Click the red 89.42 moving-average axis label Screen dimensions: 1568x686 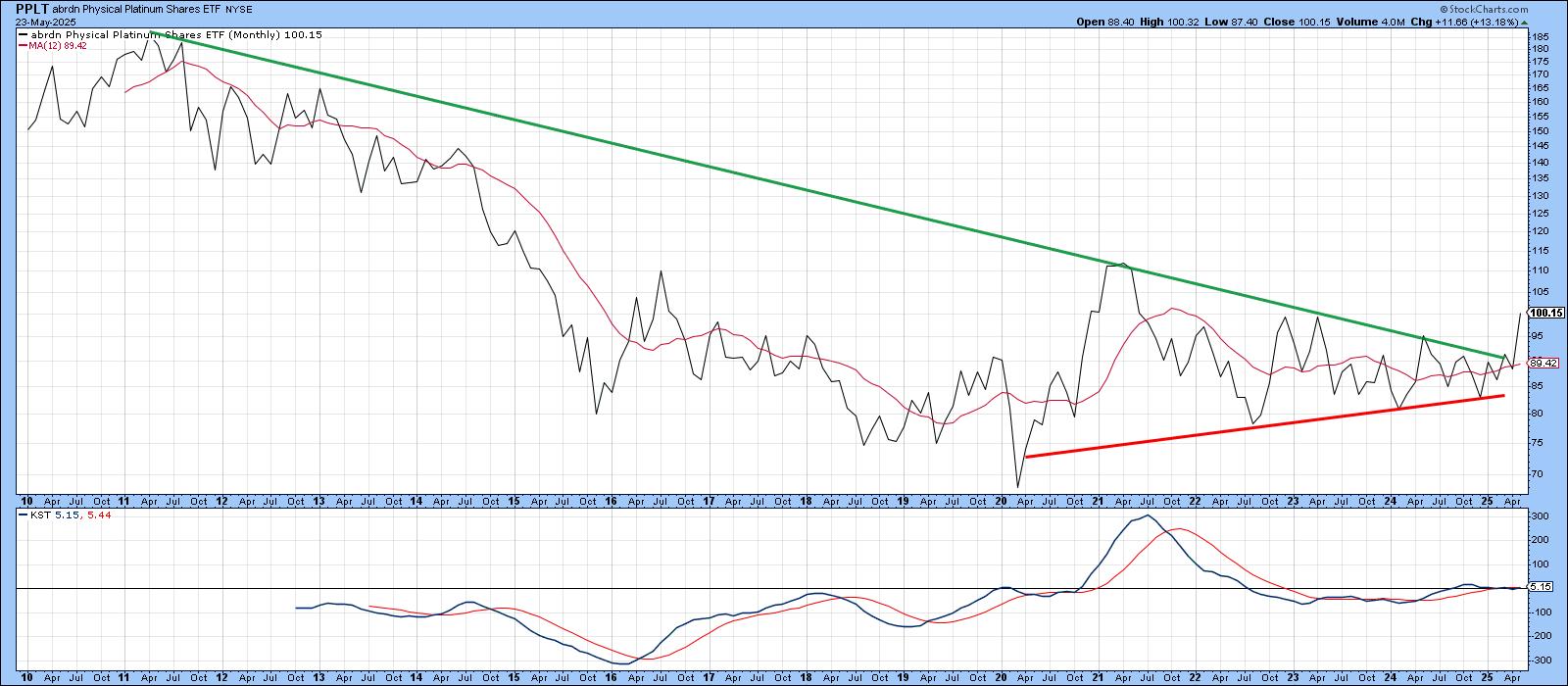(1543, 363)
